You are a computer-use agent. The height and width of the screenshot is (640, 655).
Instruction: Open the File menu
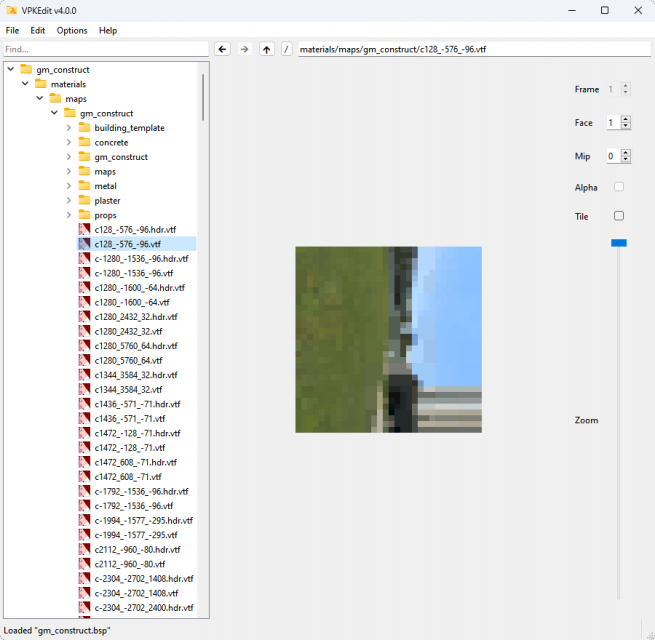click(x=12, y=30)
